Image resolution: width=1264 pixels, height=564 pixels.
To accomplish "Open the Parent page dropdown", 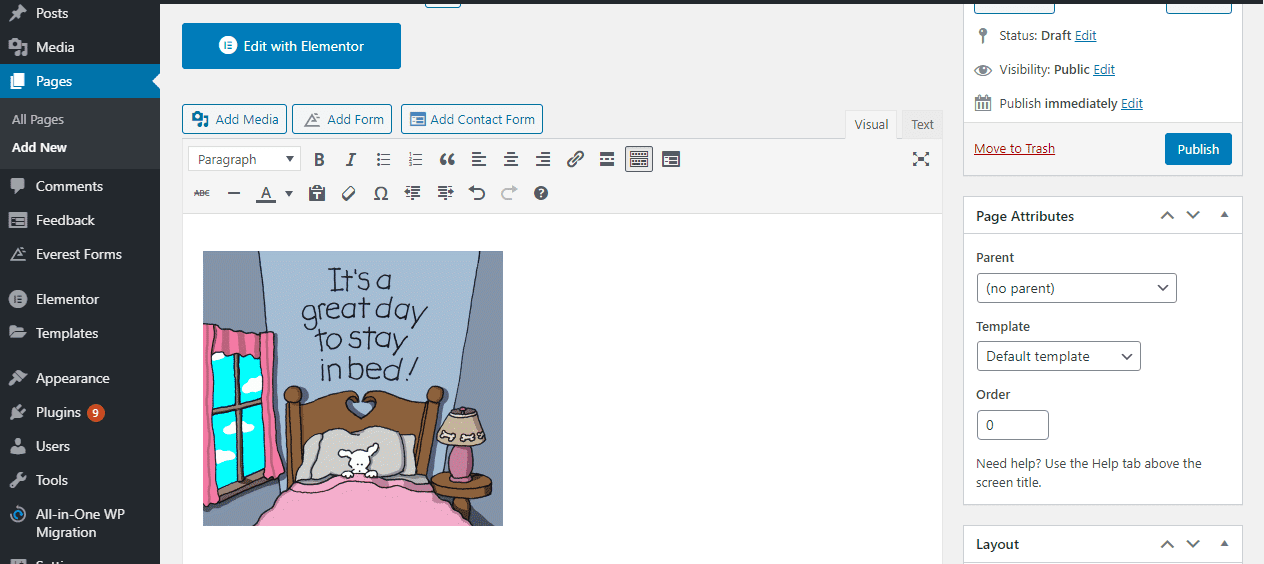I will 1076,288.
